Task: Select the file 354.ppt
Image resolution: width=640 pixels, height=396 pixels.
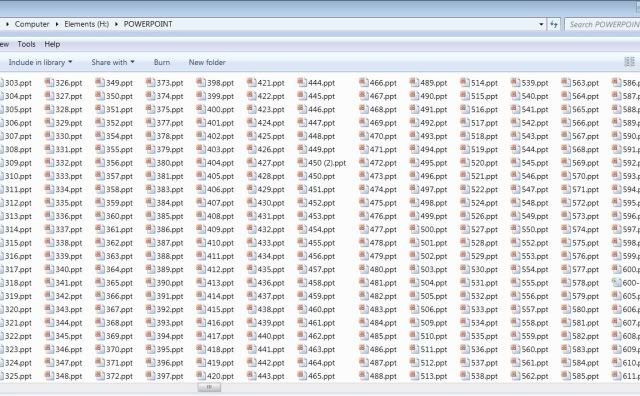Action: coord(114,136)
